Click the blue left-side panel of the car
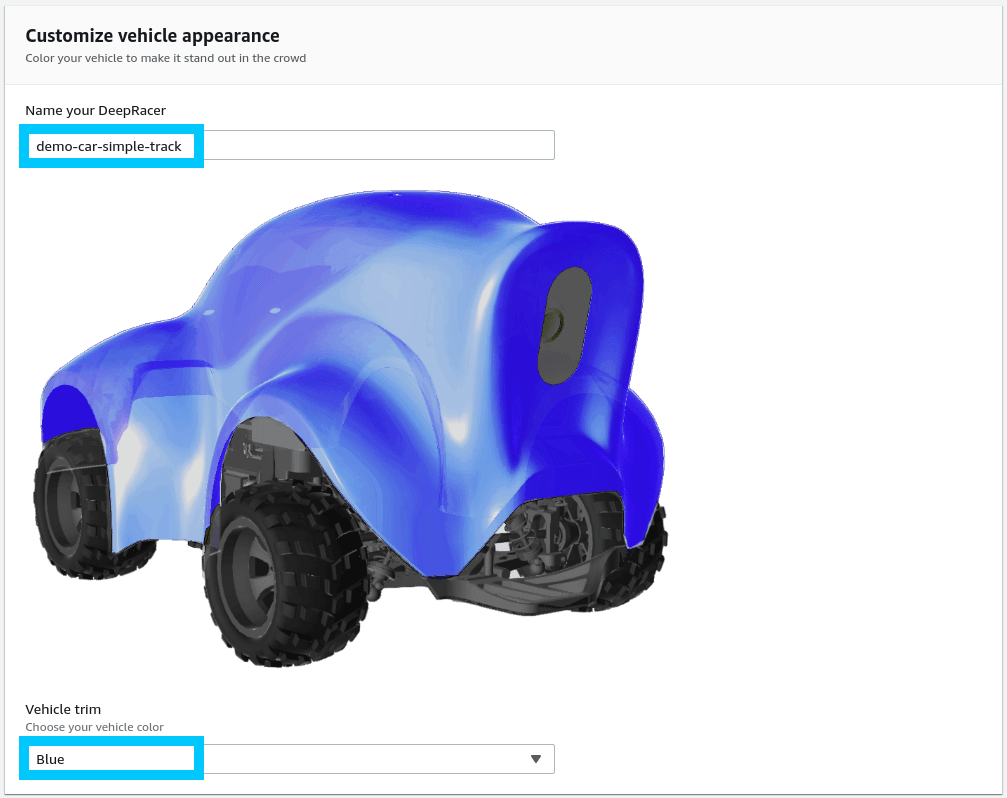The width and height of the screenshot is (1007, 798). [x=150, y=440]
